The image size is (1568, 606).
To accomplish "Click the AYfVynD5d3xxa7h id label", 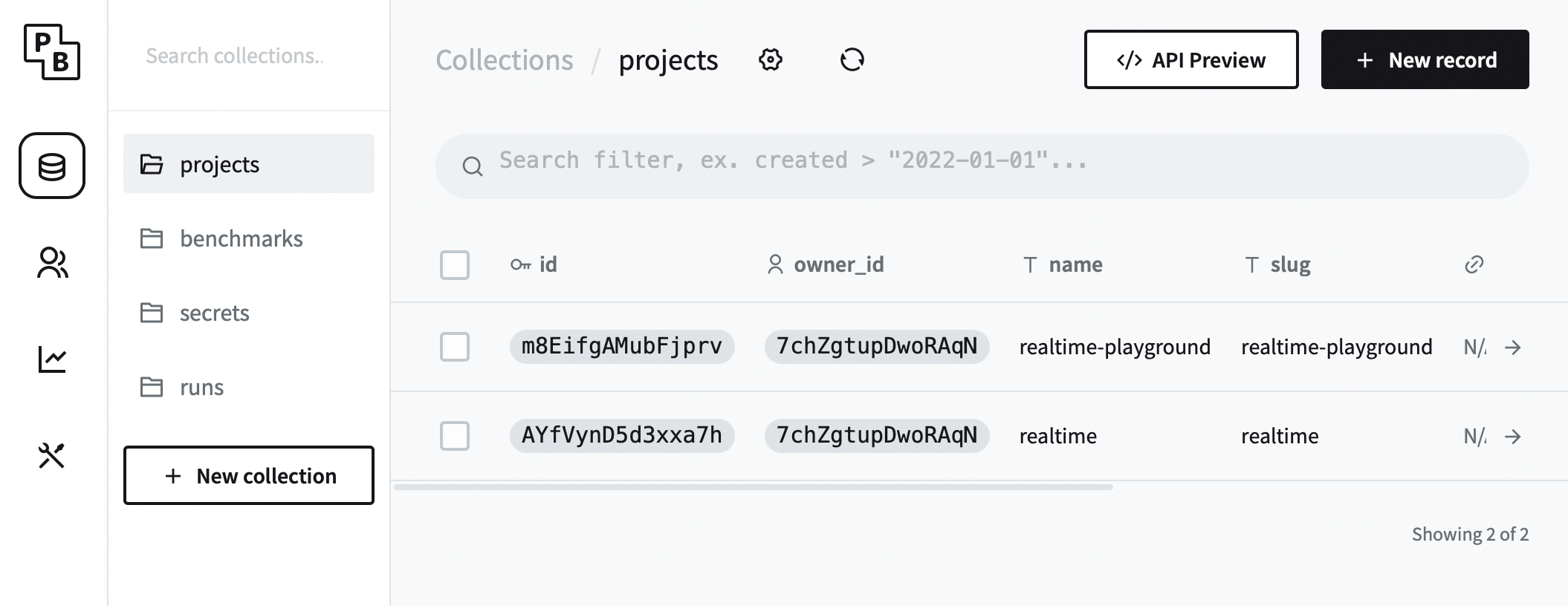I will pos(622,435).
